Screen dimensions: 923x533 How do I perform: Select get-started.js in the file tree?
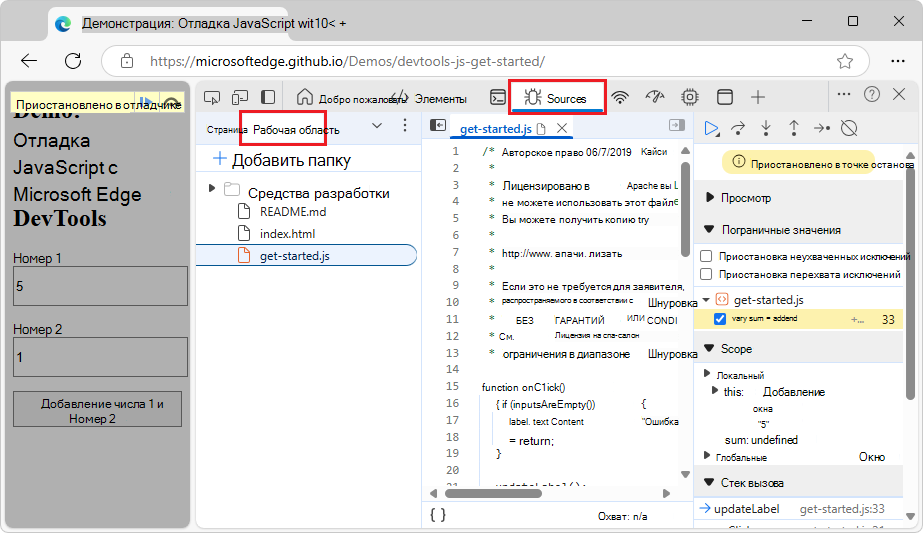click(306, 256)
